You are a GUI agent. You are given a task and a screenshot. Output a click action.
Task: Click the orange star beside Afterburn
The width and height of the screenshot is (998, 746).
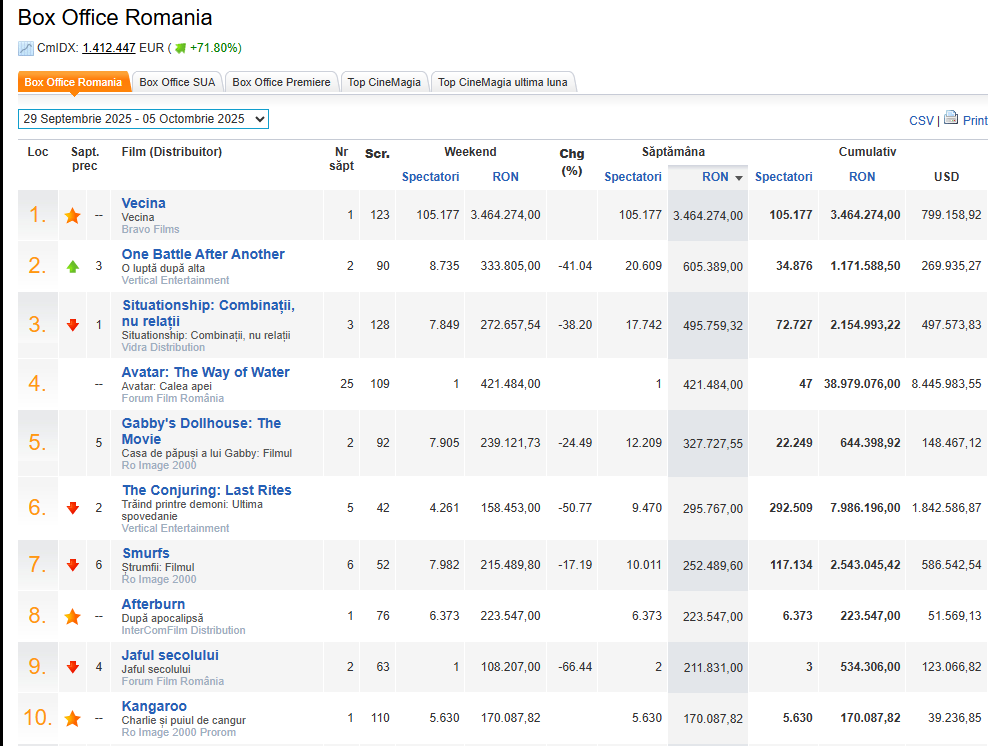(72, 617)
